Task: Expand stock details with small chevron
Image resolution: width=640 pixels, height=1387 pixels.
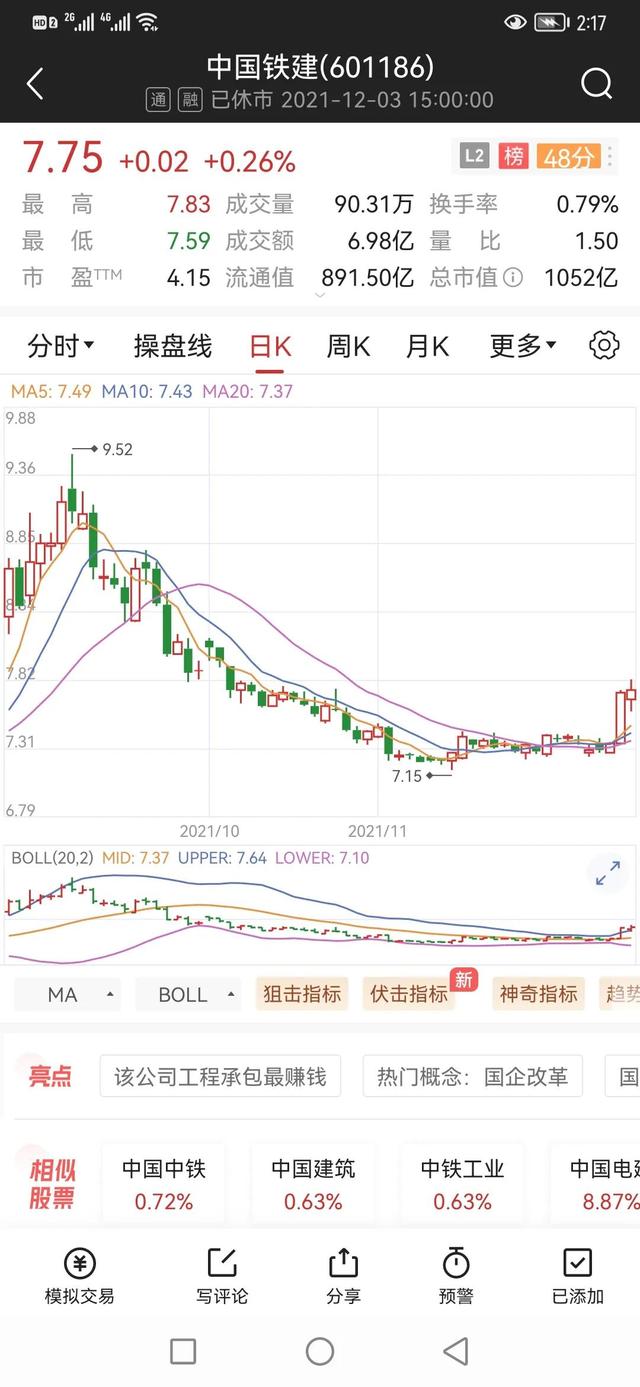Action: 320,295
